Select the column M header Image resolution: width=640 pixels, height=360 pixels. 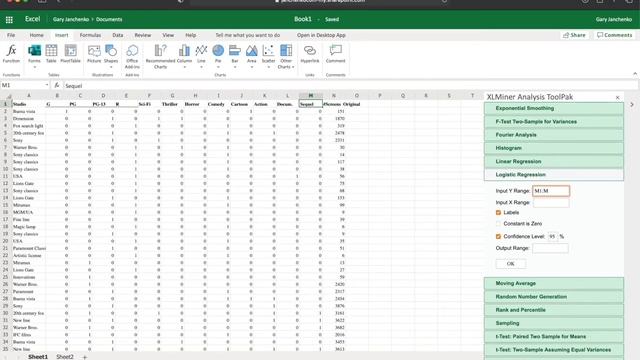pos(311,96)
